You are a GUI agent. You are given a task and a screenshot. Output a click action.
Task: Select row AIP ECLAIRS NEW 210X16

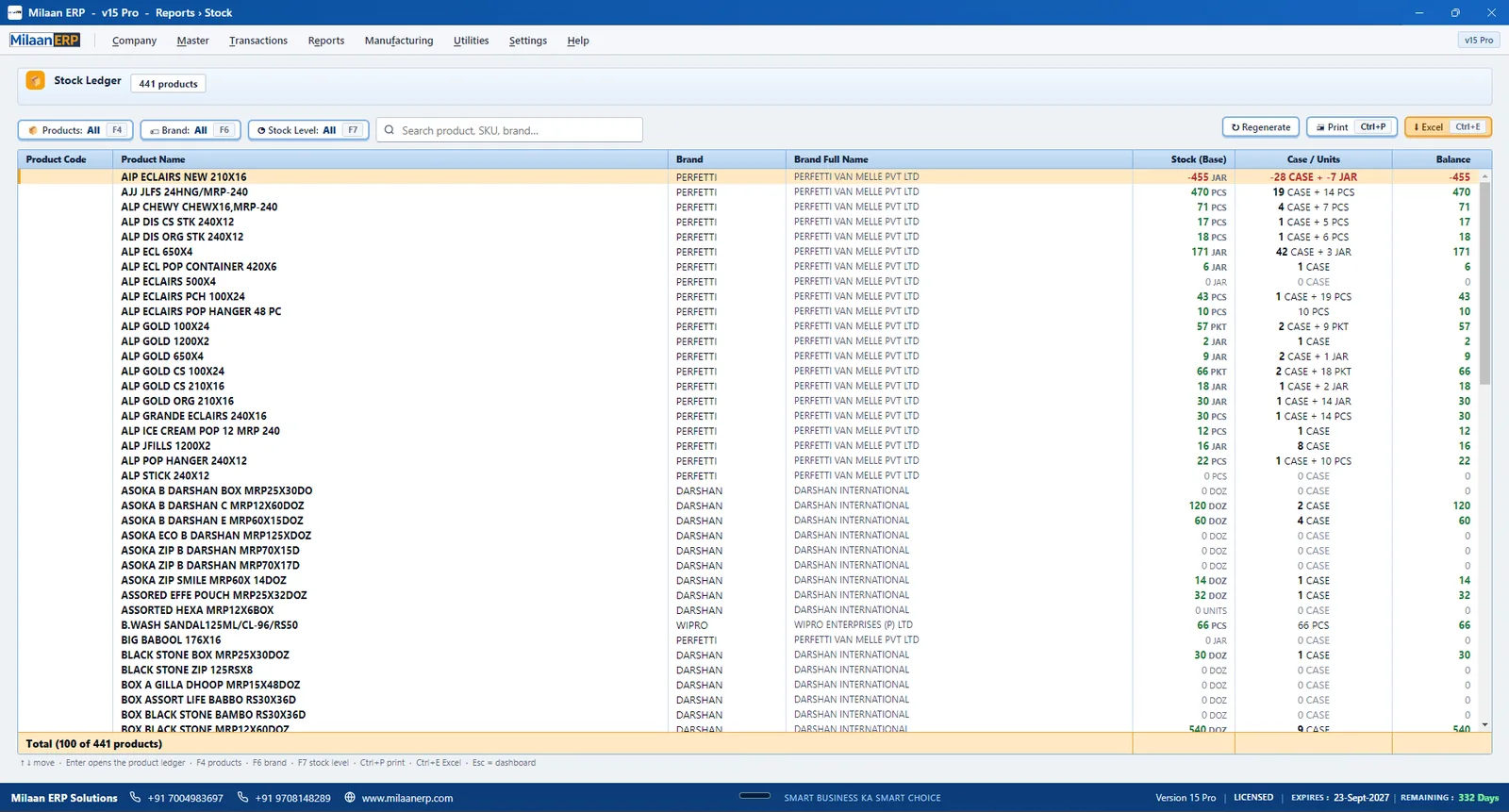pyautogui.click(x=748, y=176)
